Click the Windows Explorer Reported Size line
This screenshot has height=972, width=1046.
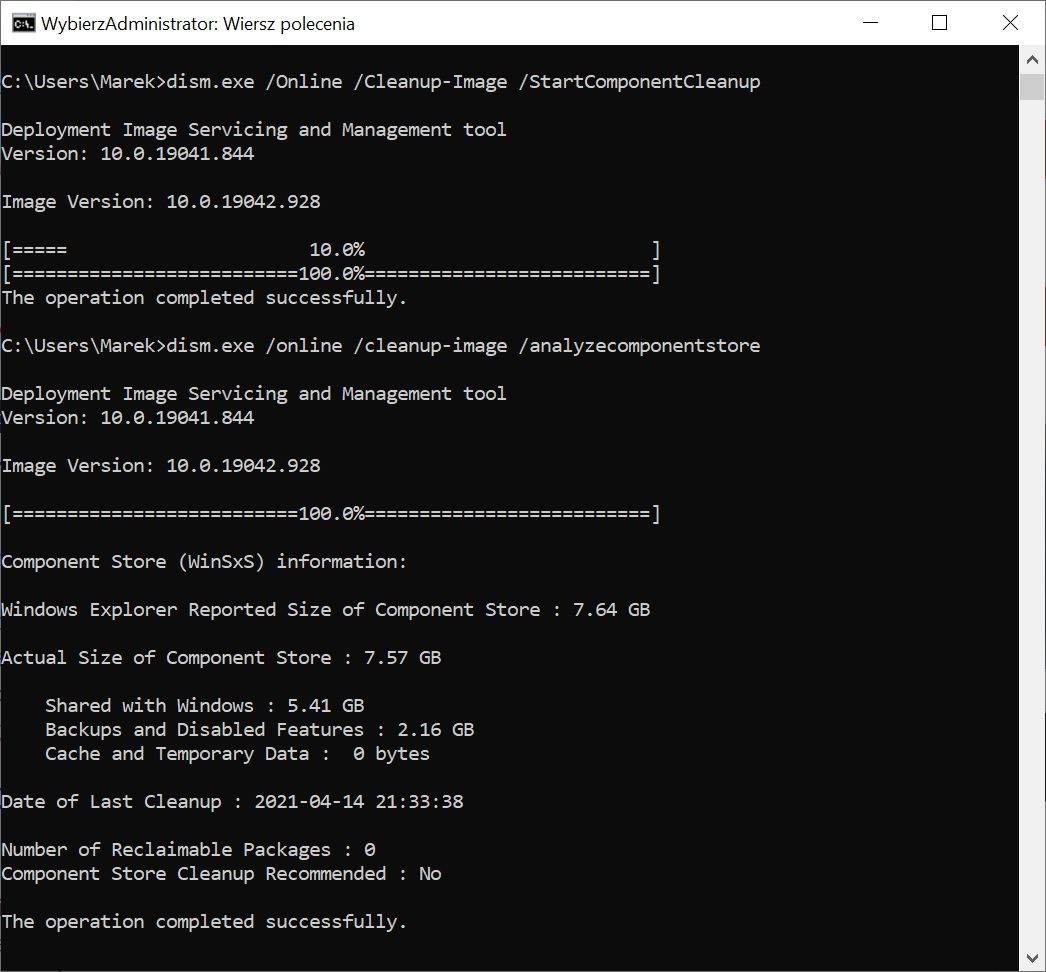tap(325, 610)
